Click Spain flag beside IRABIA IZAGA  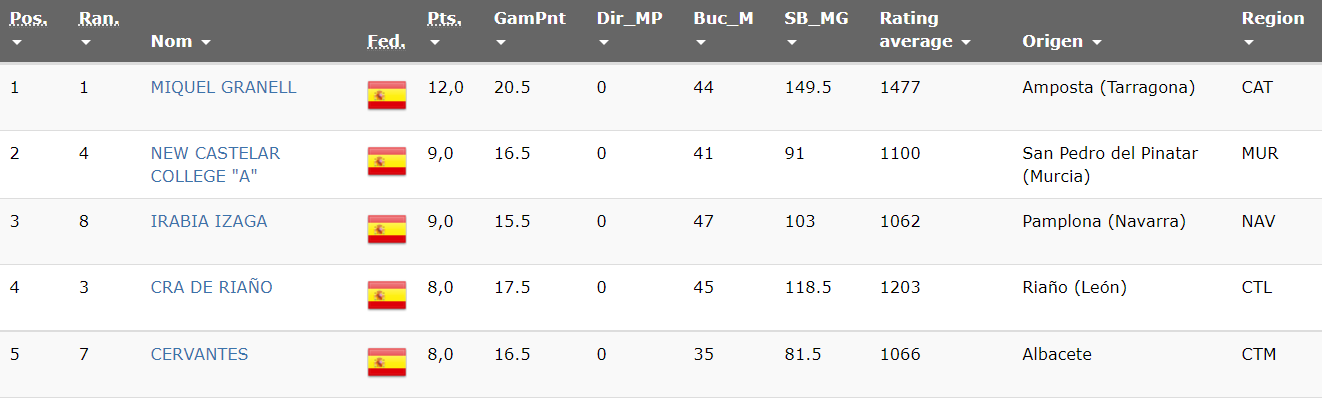[386, 229]
